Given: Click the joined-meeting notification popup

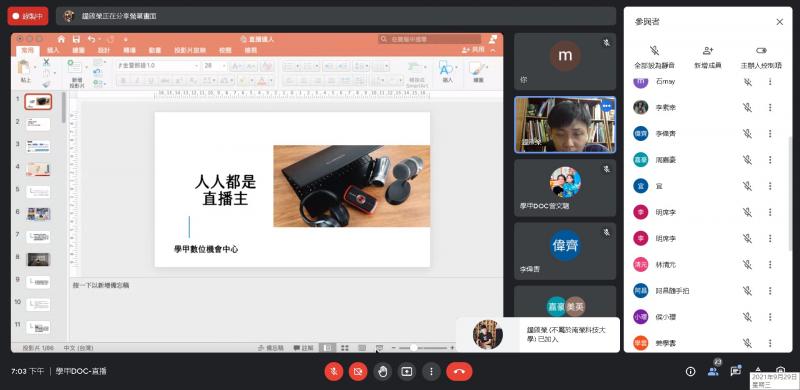Looking at the screenshot, I should tap(538, 335).
